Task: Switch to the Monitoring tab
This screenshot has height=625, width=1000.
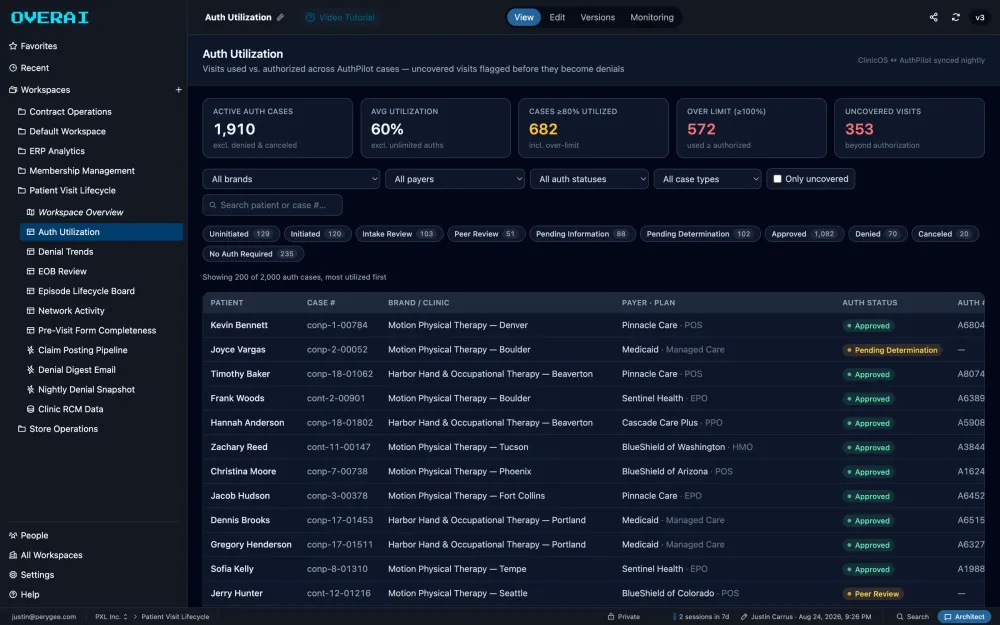Action: pyautogui.click(x=652, y=17)
